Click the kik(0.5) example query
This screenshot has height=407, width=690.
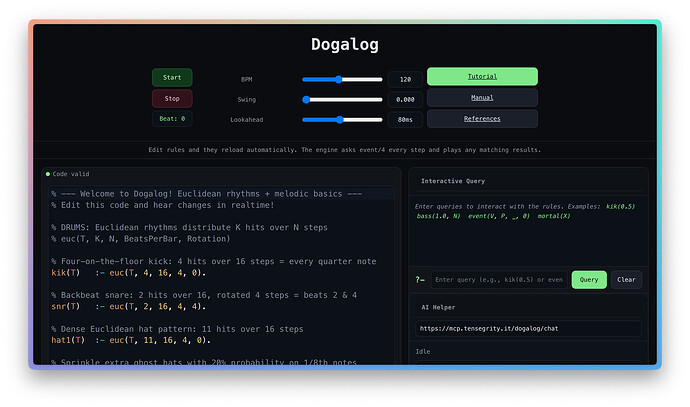coord(626,205)
